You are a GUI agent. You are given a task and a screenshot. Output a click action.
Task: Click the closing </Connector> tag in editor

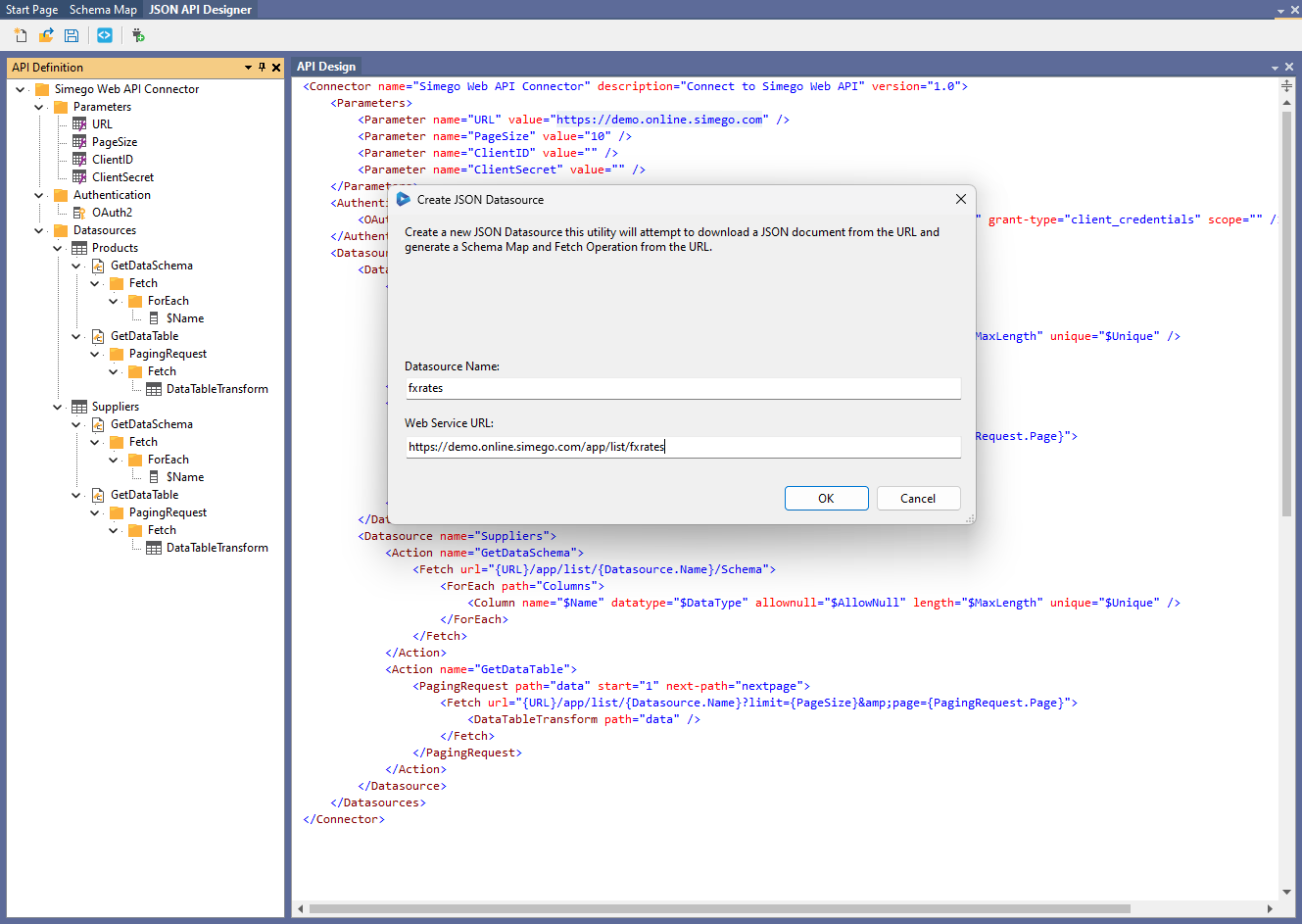[x=344, y=819]
